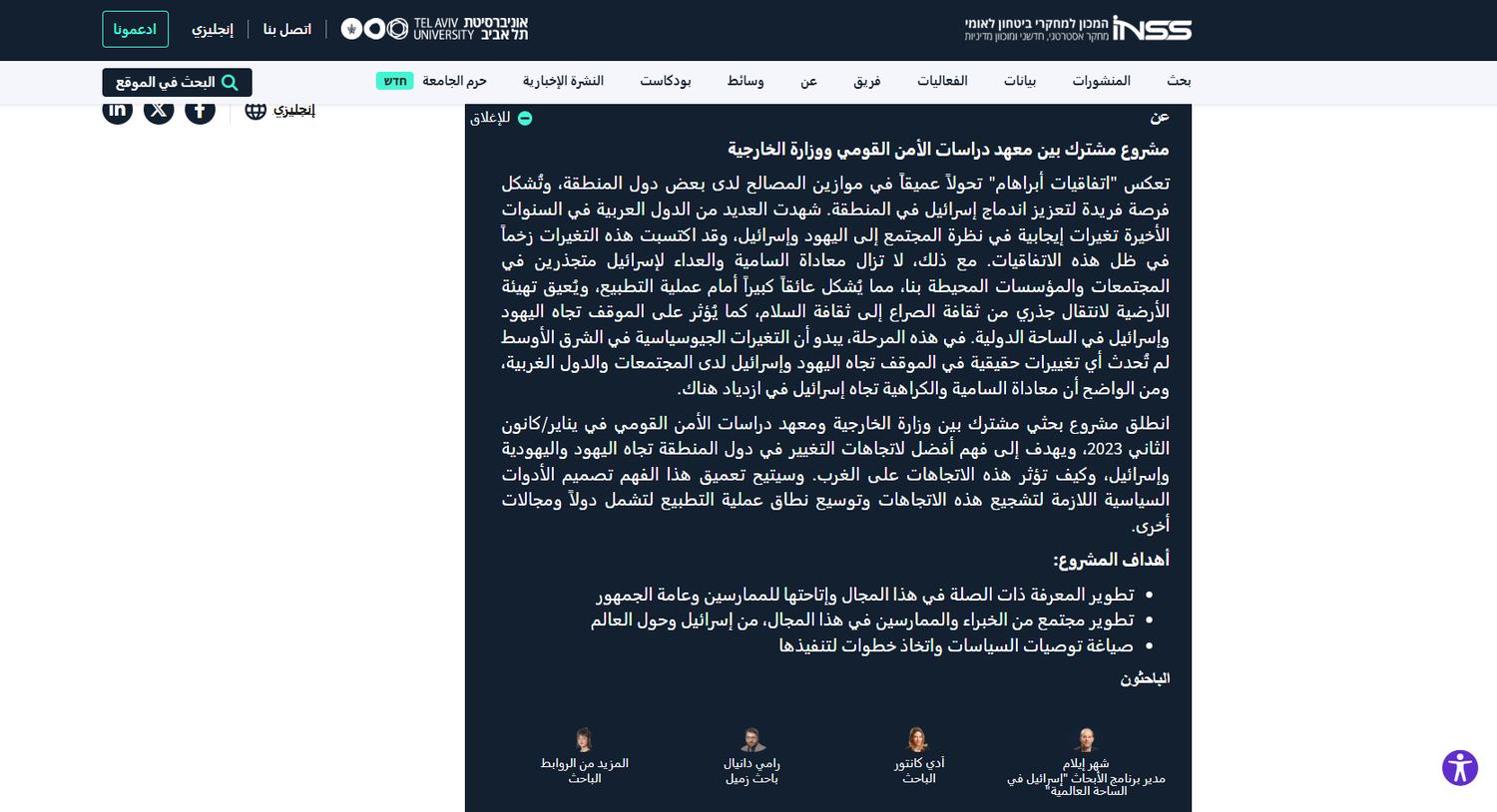The image size is (1497, 812).
Task: Click the 'عن' section heading
Action: (1160, 117)
